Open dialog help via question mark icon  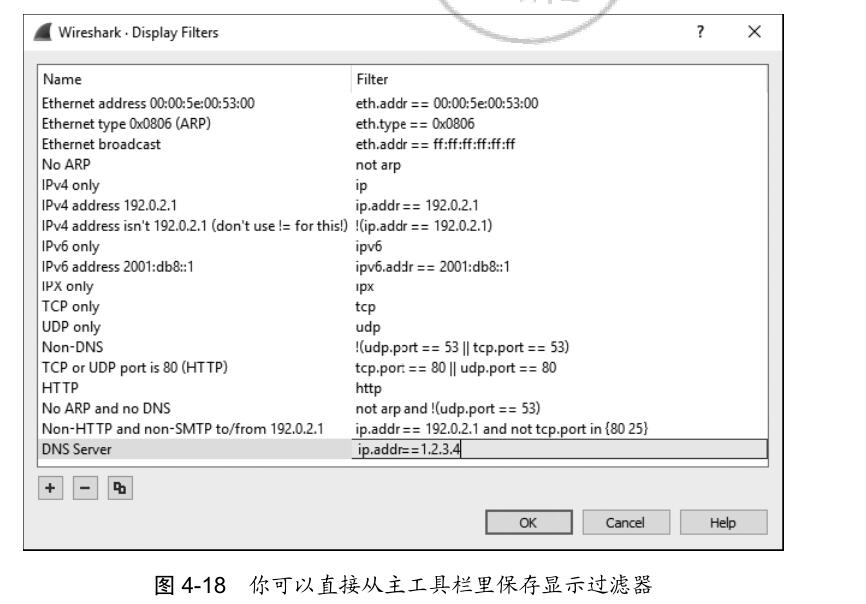(x=700, y=32)
